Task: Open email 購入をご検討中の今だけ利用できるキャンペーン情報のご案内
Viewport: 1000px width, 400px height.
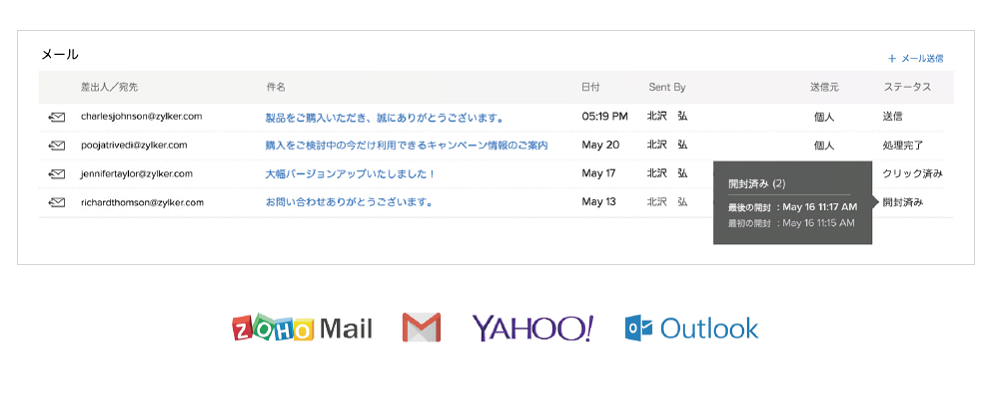Action: coord(407,145)
